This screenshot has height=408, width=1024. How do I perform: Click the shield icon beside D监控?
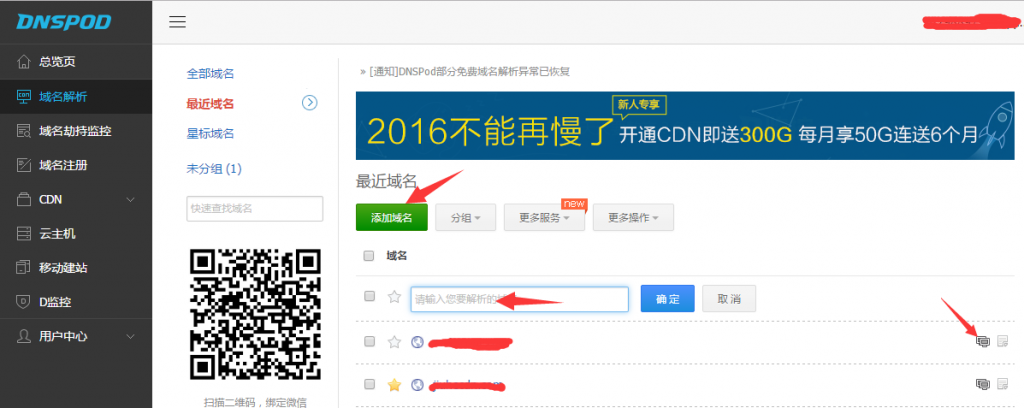24,302
